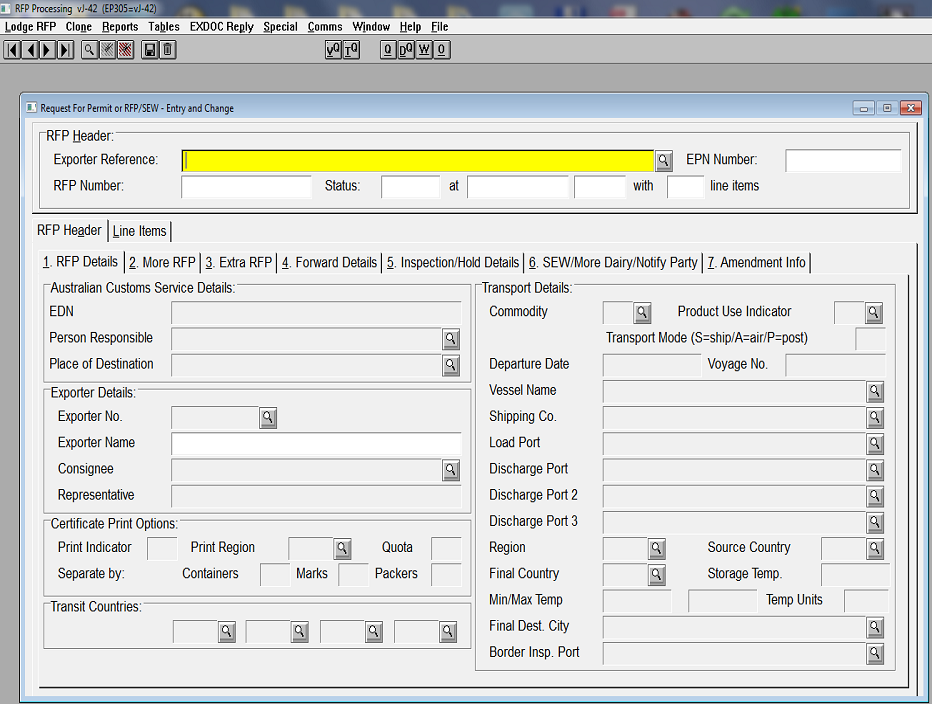Open the Commodity lookup button
The width and height of the screenshot is (932, 704).
[642, 313]
